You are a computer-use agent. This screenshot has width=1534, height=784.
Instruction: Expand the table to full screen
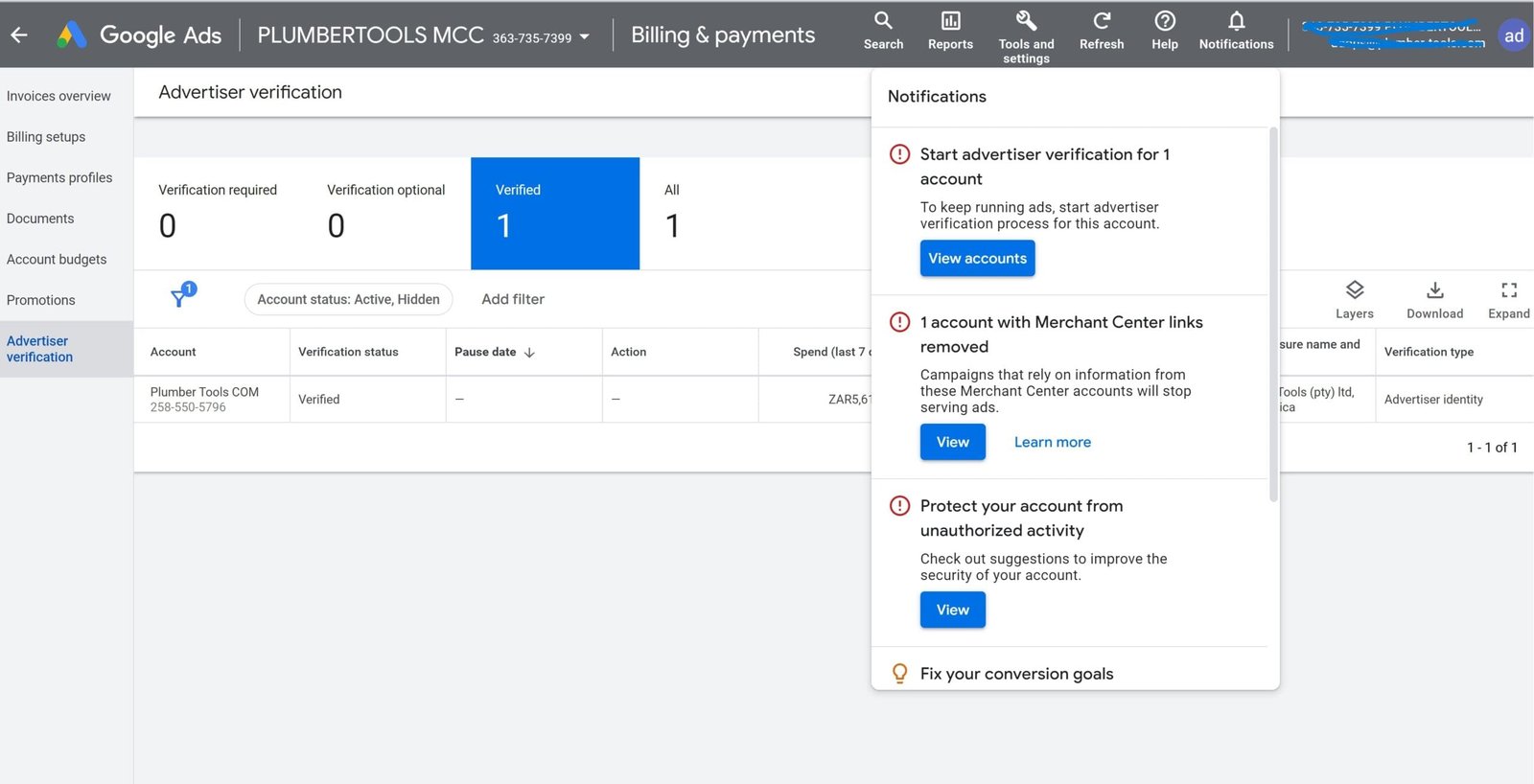(1508, 299)
